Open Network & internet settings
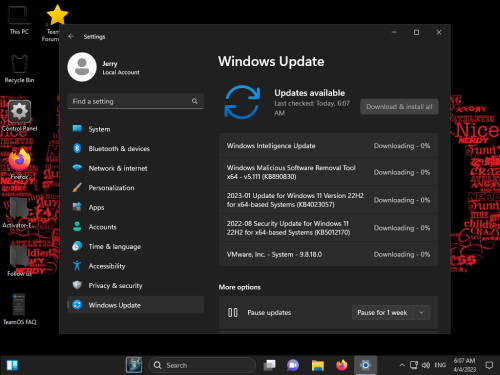Viewport: 500px width, 375px height. point(135,168)
